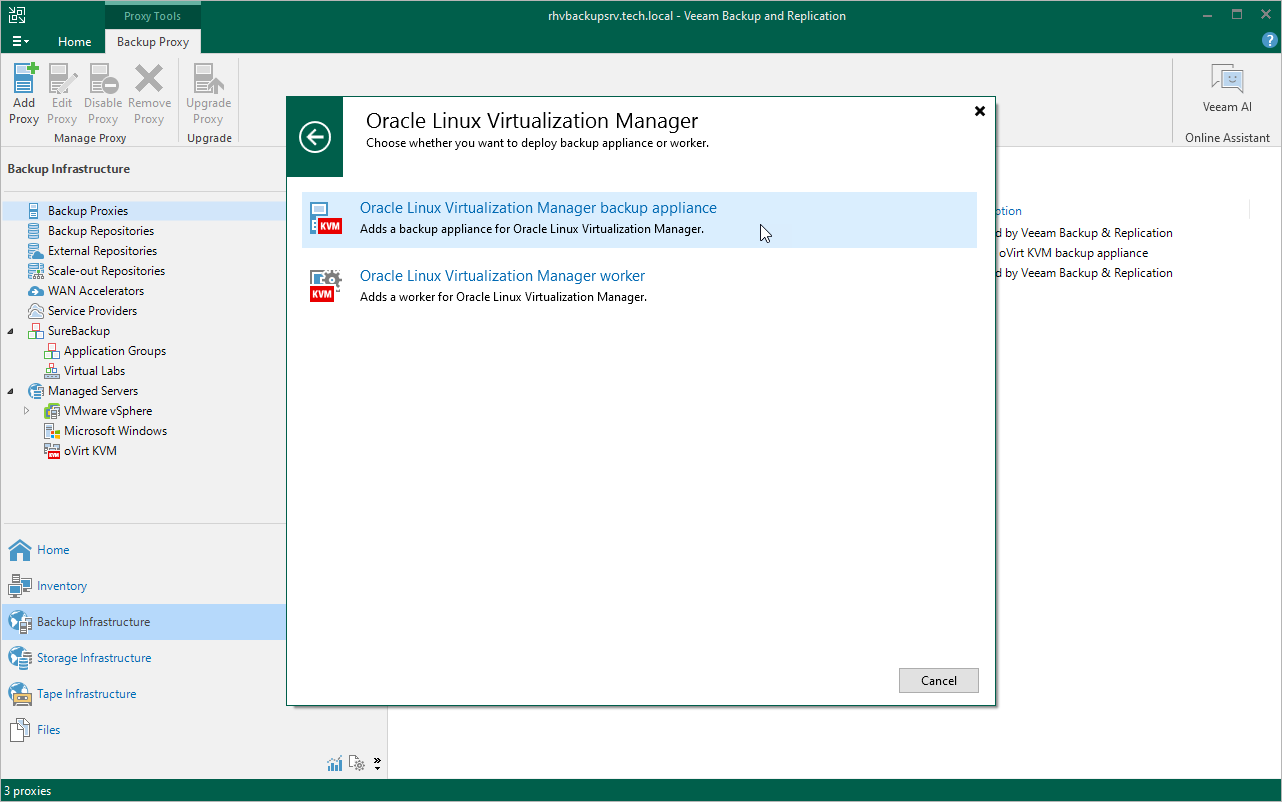Select Service Providers in the tree

93,311
